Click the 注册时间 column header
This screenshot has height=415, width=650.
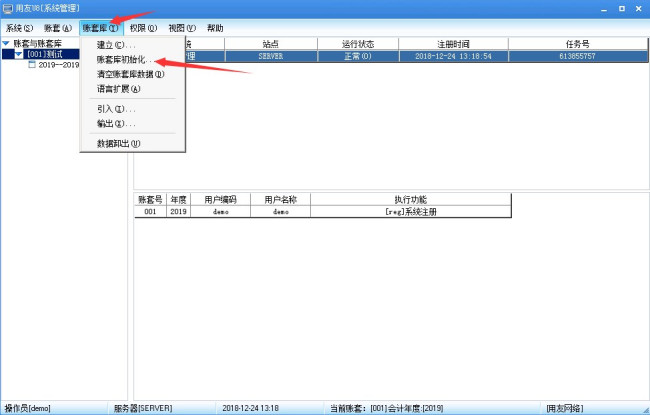tap(453, 44)
